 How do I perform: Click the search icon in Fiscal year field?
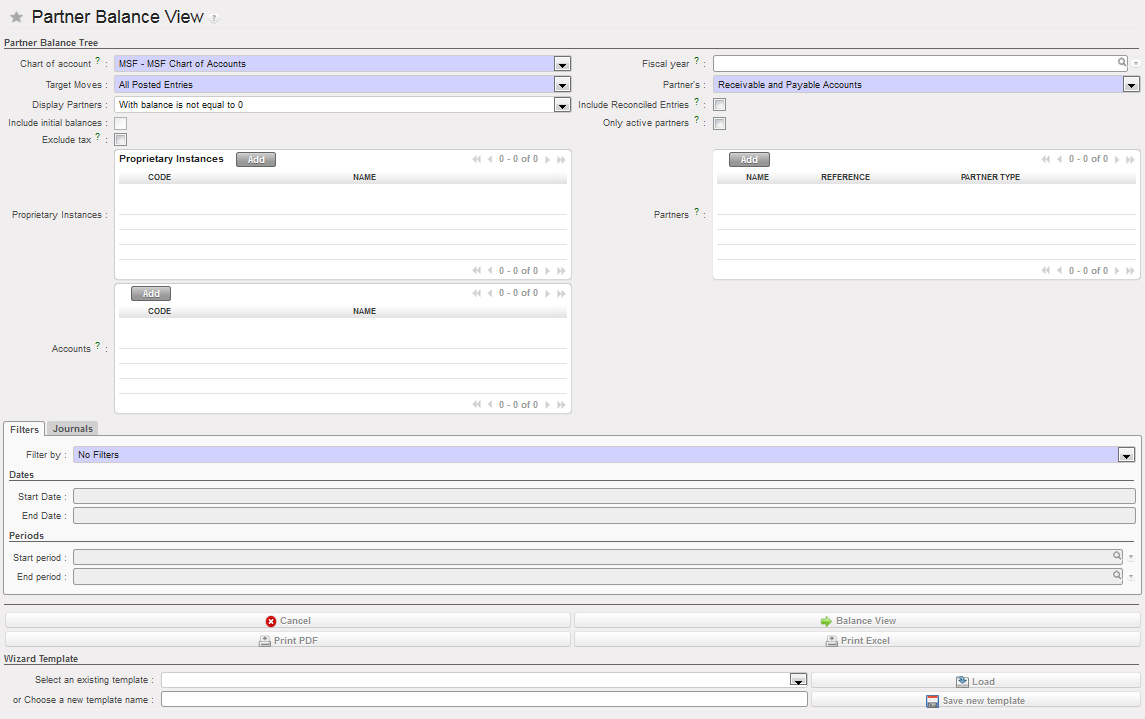coord(1122,63)
